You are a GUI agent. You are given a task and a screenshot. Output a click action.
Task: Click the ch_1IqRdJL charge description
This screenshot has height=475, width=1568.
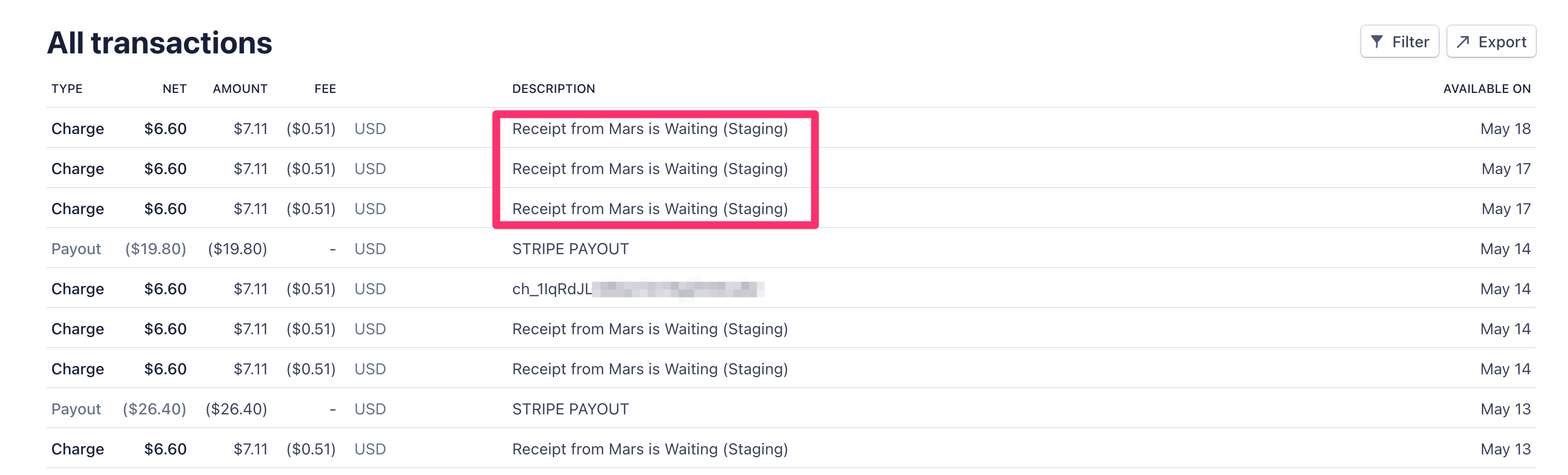click(637, 289)
